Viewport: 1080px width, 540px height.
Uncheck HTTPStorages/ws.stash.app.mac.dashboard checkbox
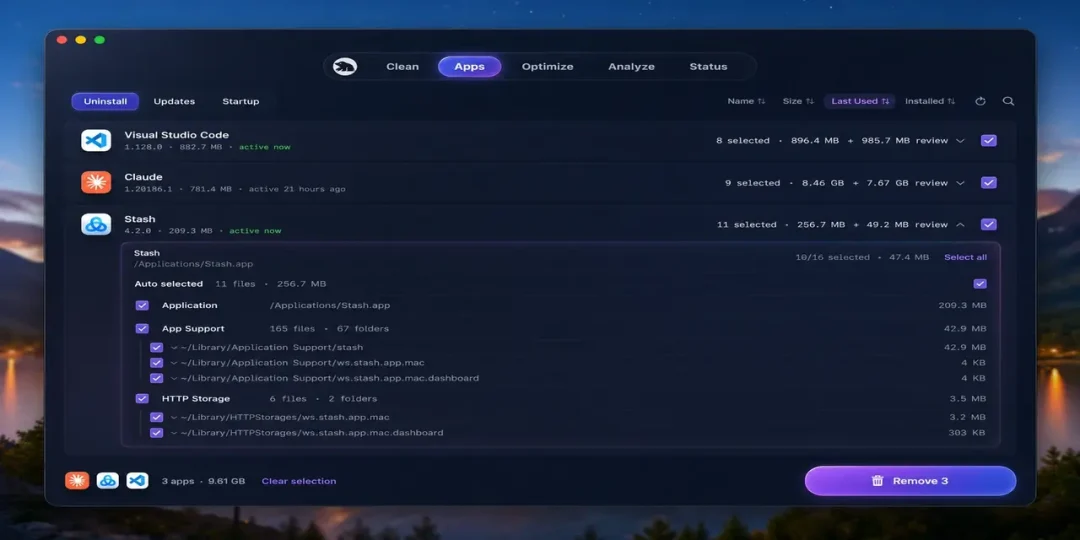tap(156, 433)
